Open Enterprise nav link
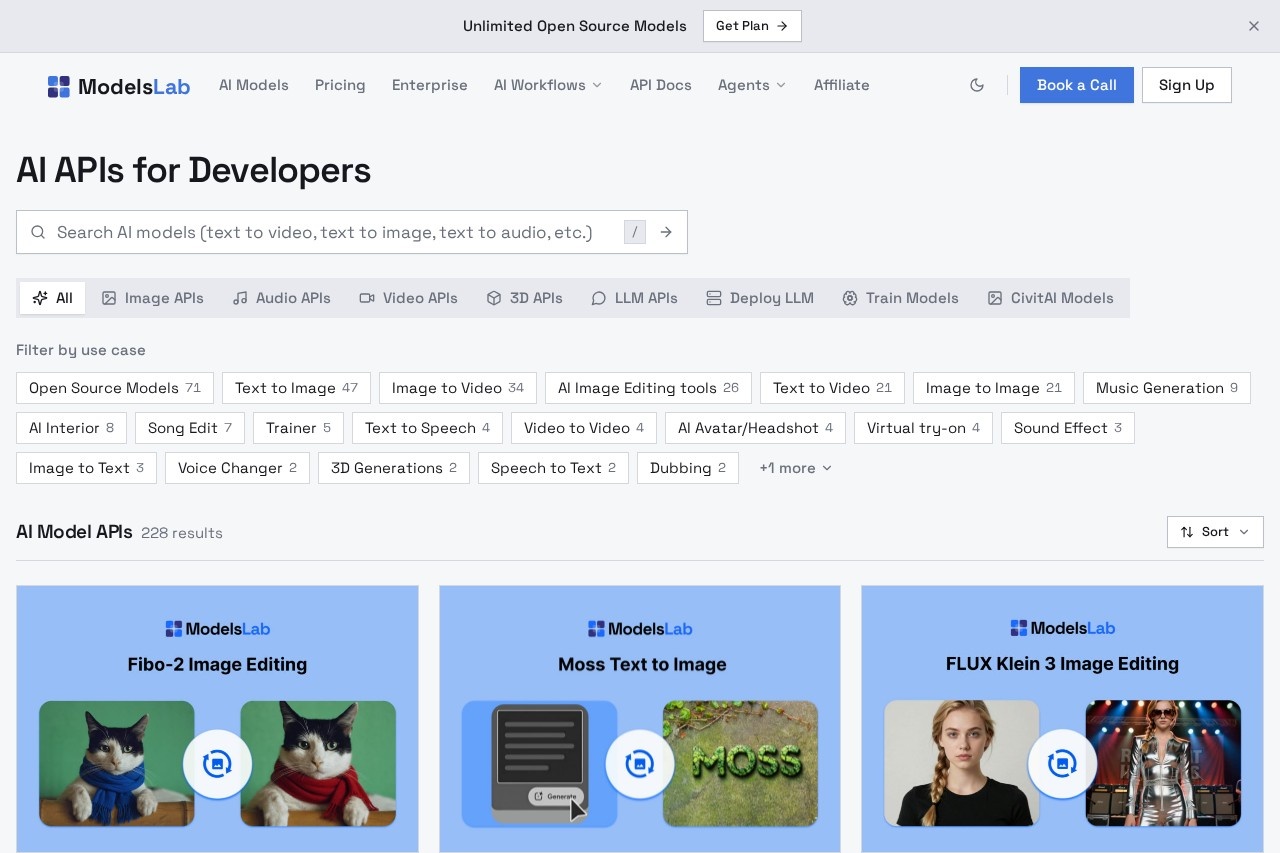Viewport: 1280px width, 853px height. [x=430, y=85]
